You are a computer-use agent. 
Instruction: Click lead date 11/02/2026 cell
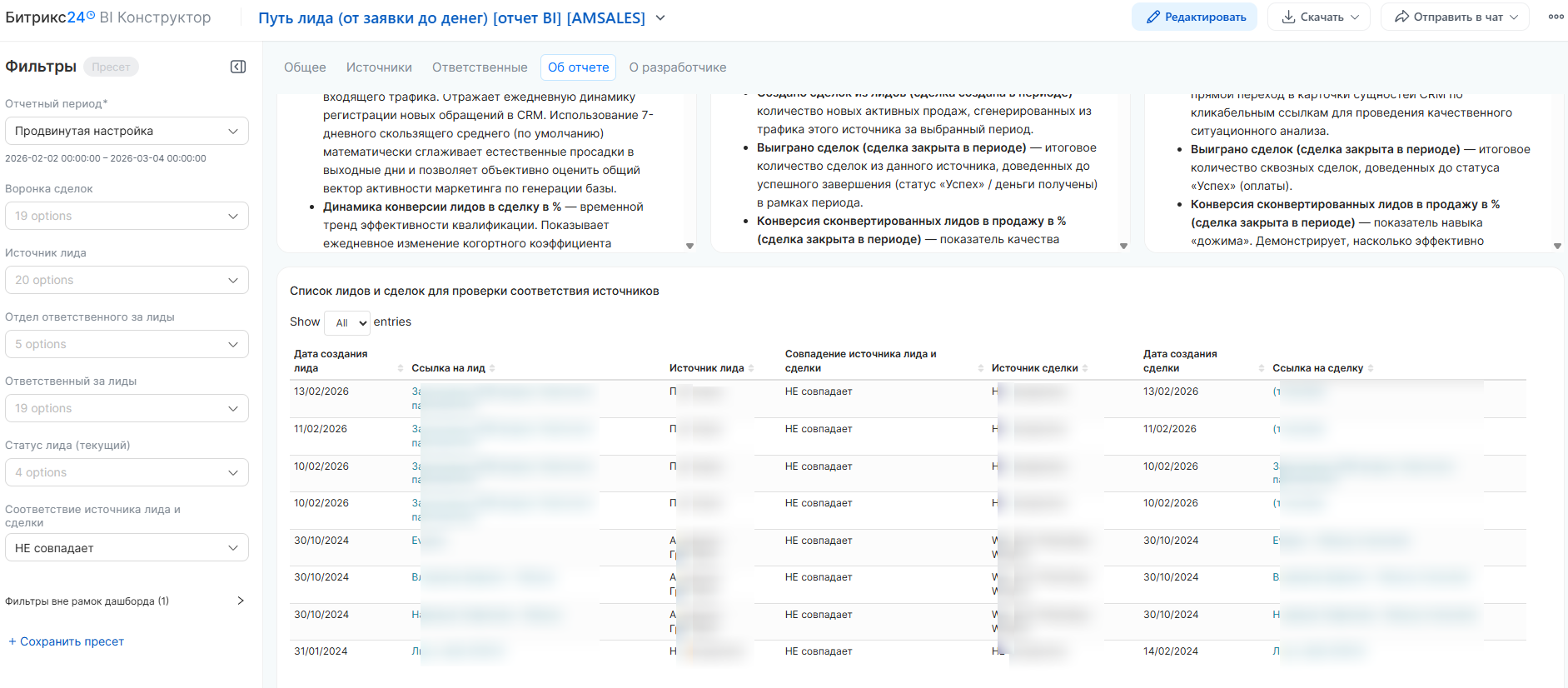[321, 429]
